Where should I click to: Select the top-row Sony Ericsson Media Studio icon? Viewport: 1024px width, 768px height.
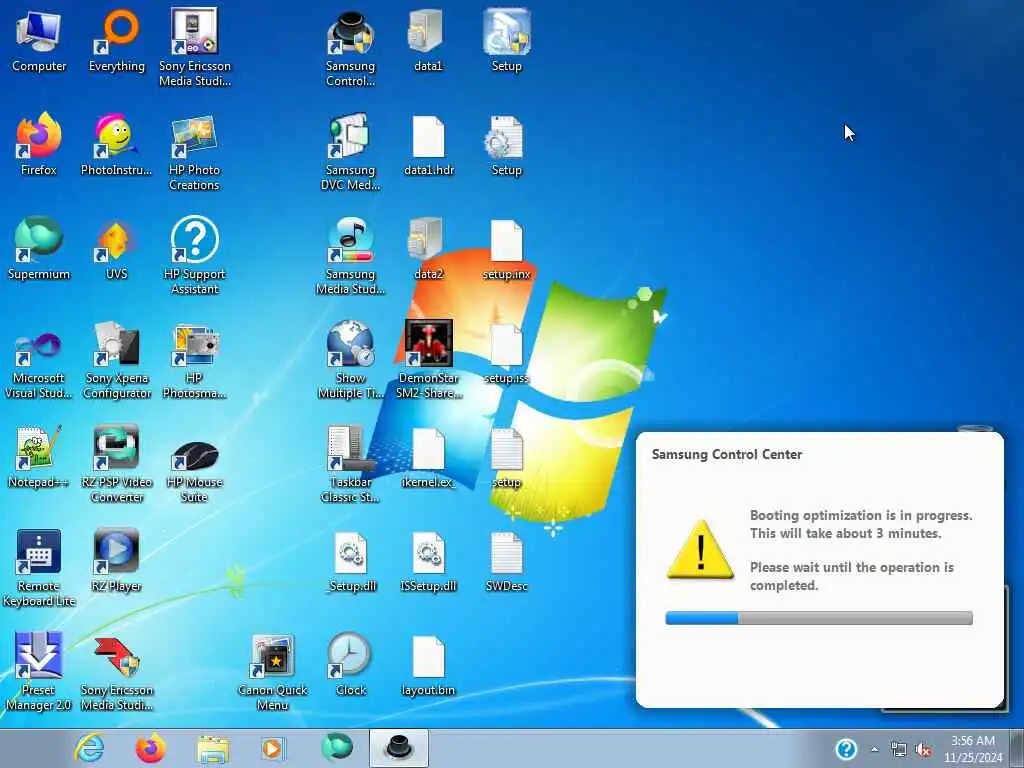[x=195, y=47]
